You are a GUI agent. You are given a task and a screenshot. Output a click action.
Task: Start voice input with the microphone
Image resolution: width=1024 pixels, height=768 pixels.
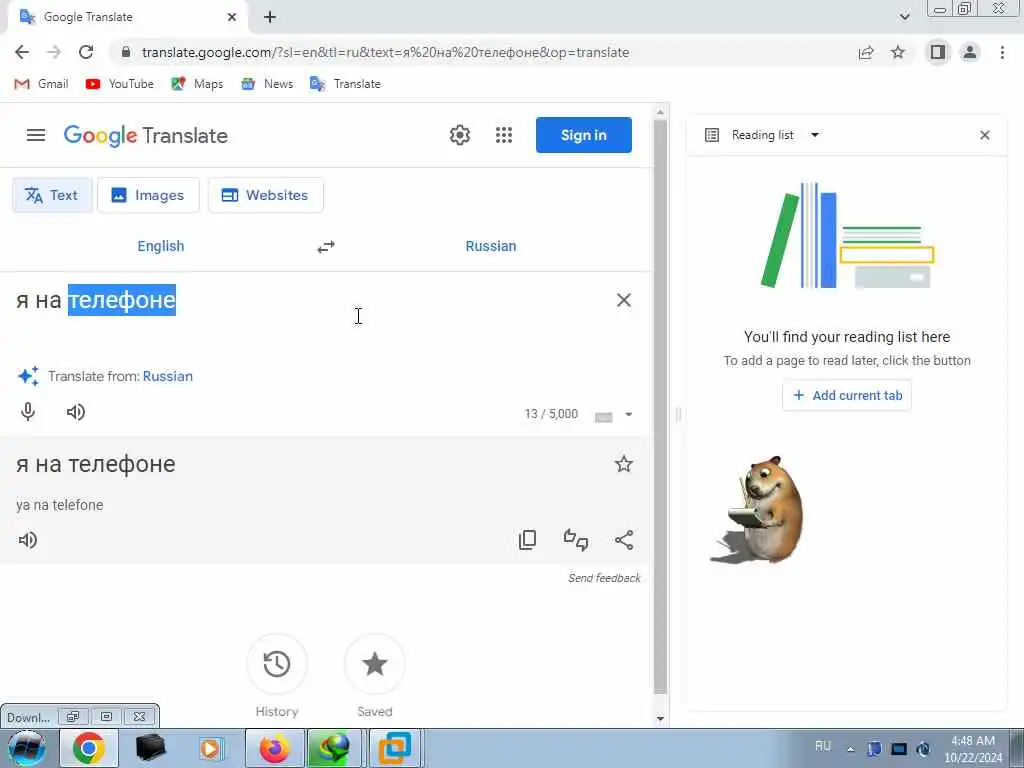pyautogui.click(x=28, y=411)
